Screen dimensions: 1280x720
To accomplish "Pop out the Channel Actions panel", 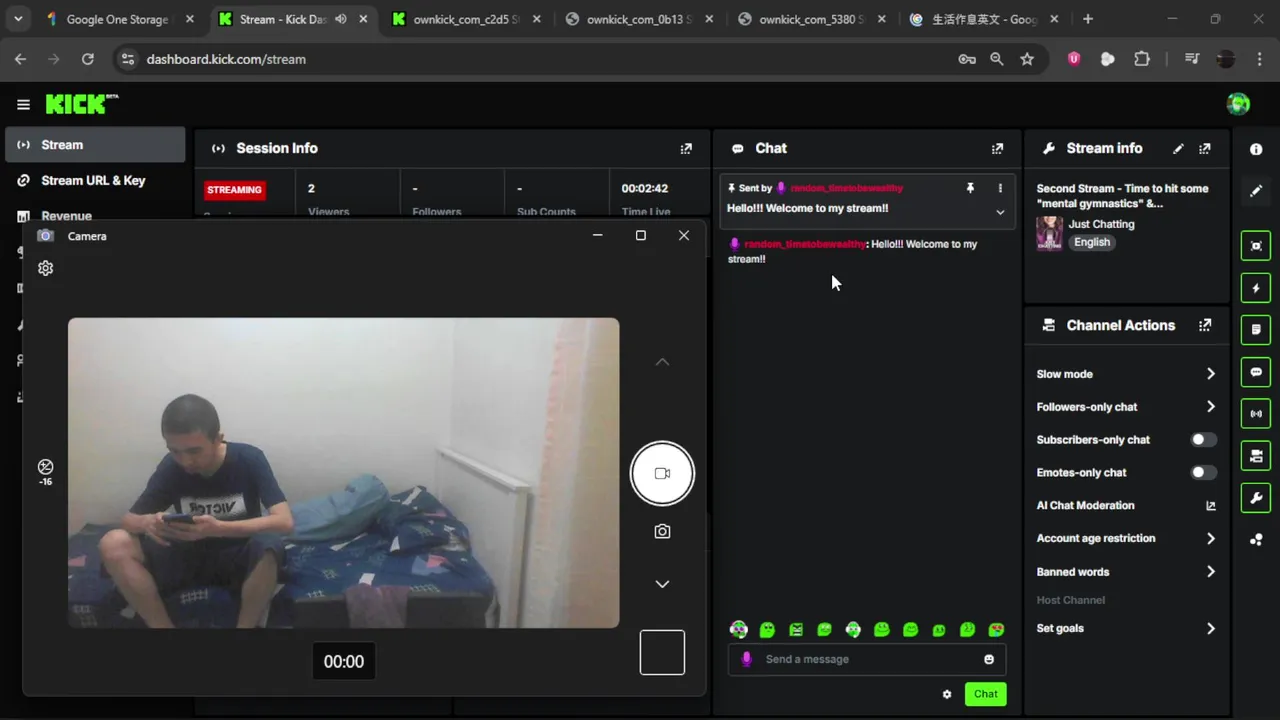I will 1205,325.
